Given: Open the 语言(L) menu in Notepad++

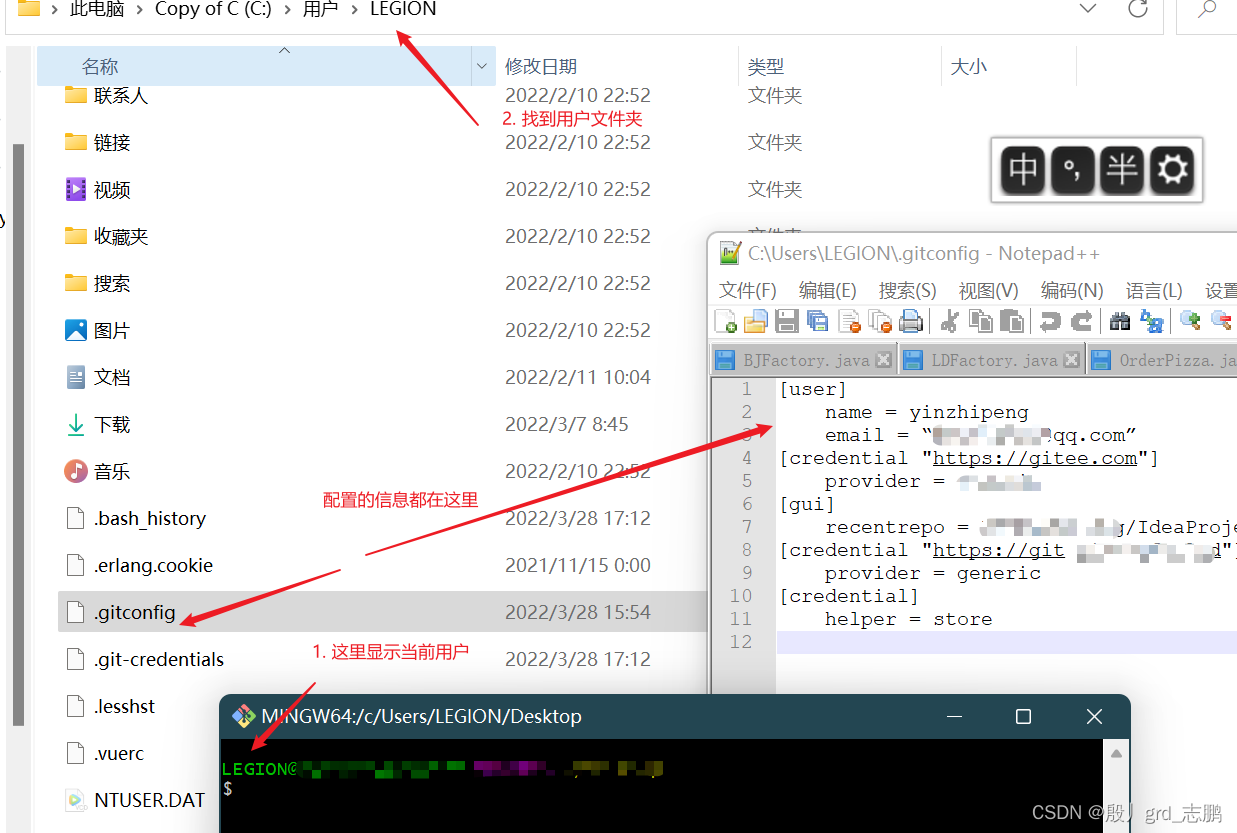Looking at the screenshot, I should point(1154,290).
